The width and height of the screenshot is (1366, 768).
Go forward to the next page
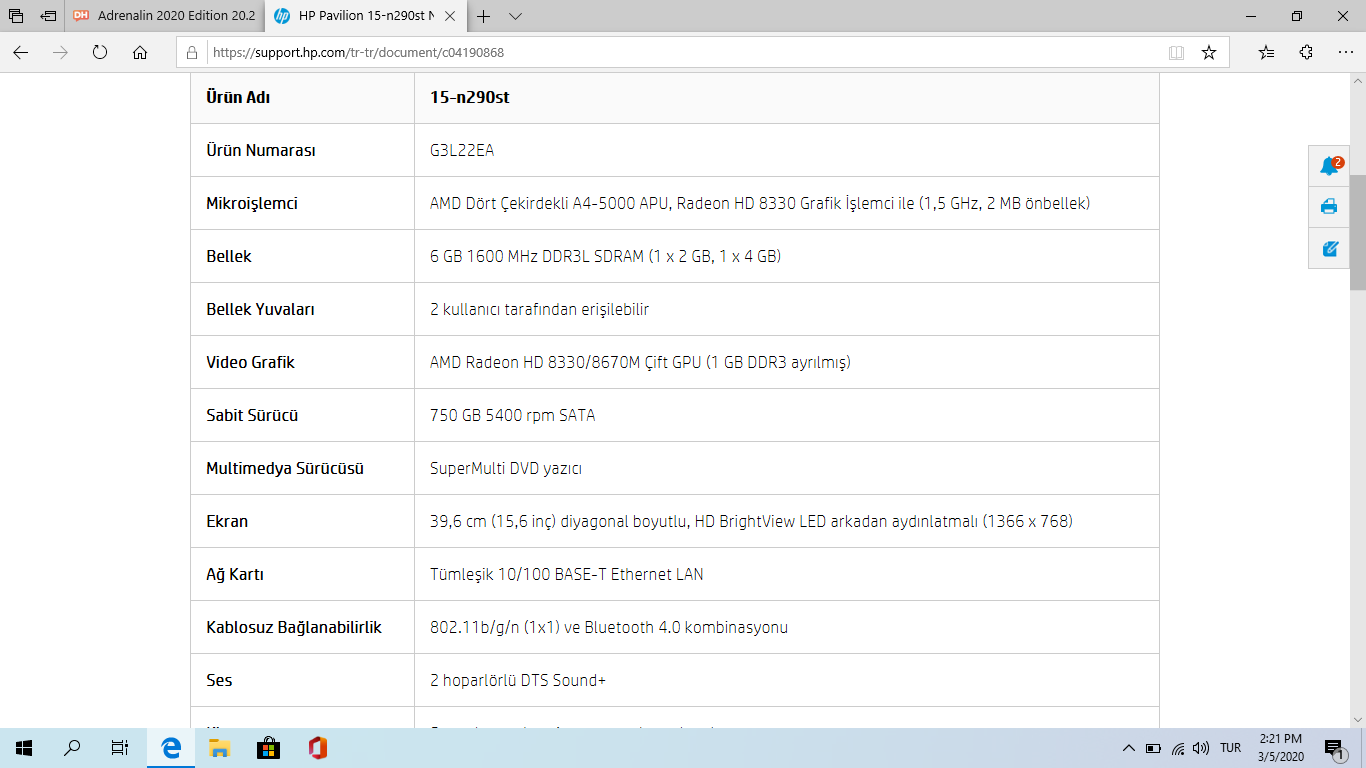coord(60,53)
